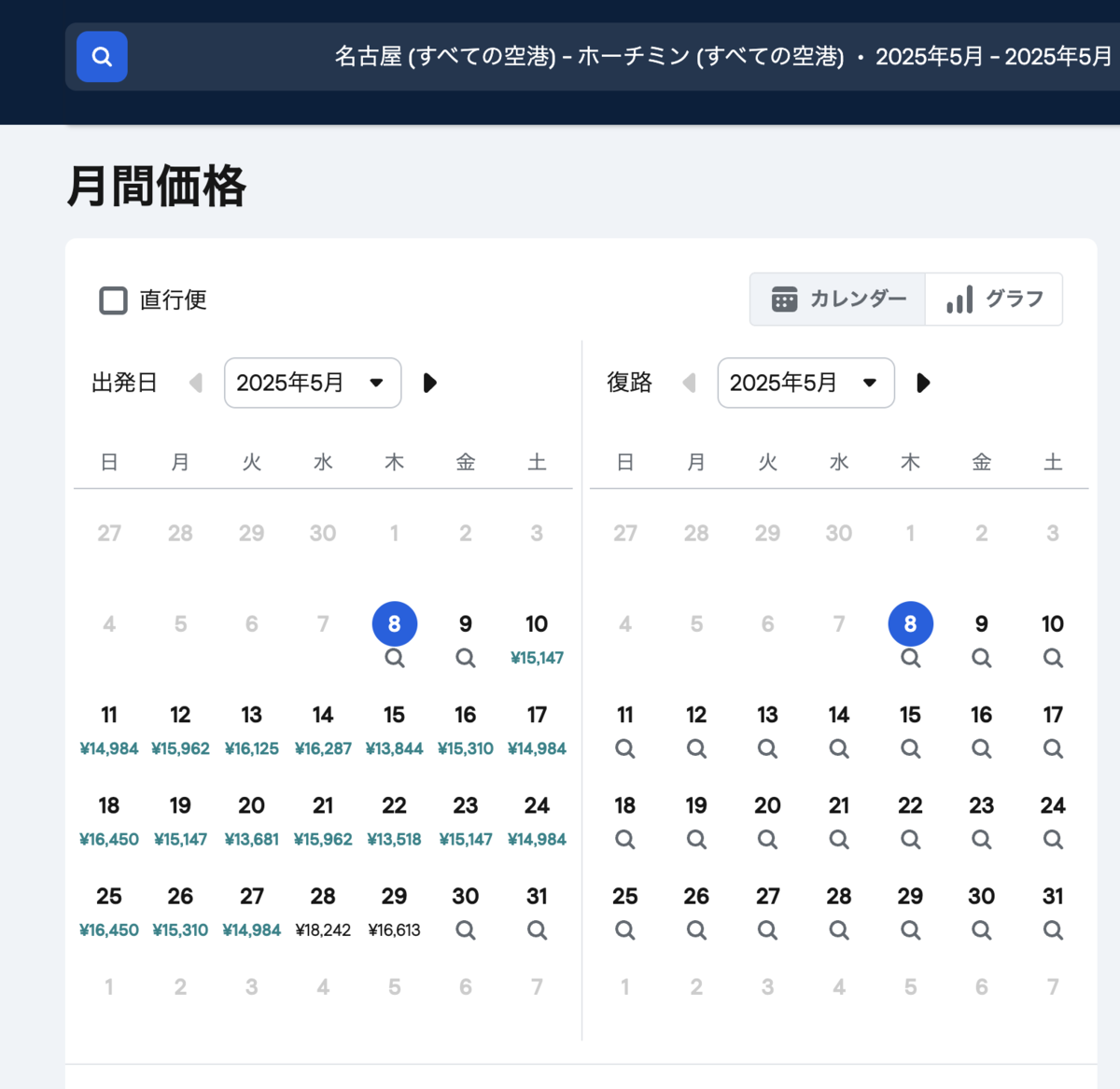Enable the 直行便 direct flights checkbox

114,300
